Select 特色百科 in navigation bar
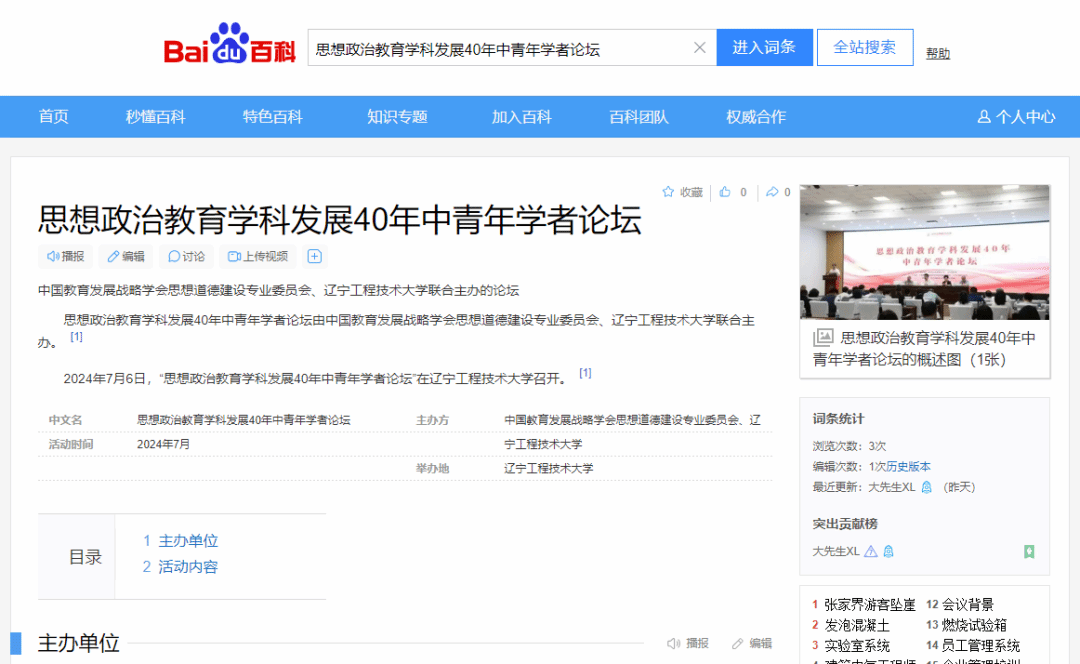This screenshot has width=1080, height=664. click(272, 117)
